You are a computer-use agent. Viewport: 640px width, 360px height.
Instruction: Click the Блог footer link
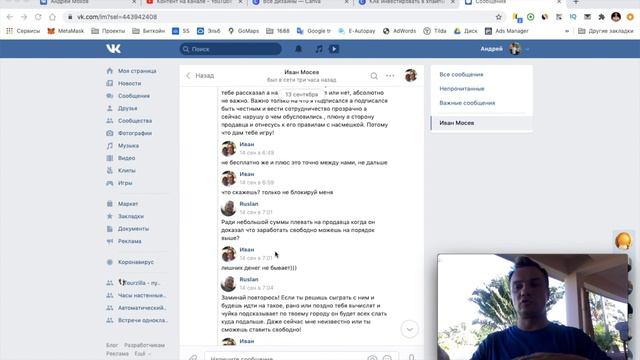pos(112,345)
